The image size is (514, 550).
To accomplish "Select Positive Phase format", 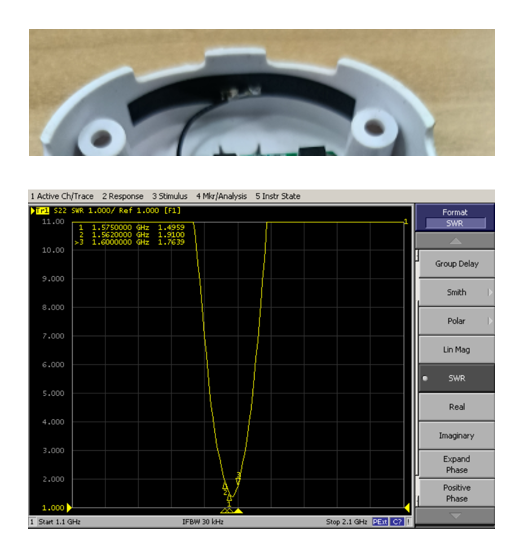I will pyautogui.click(x=456, y=493).
